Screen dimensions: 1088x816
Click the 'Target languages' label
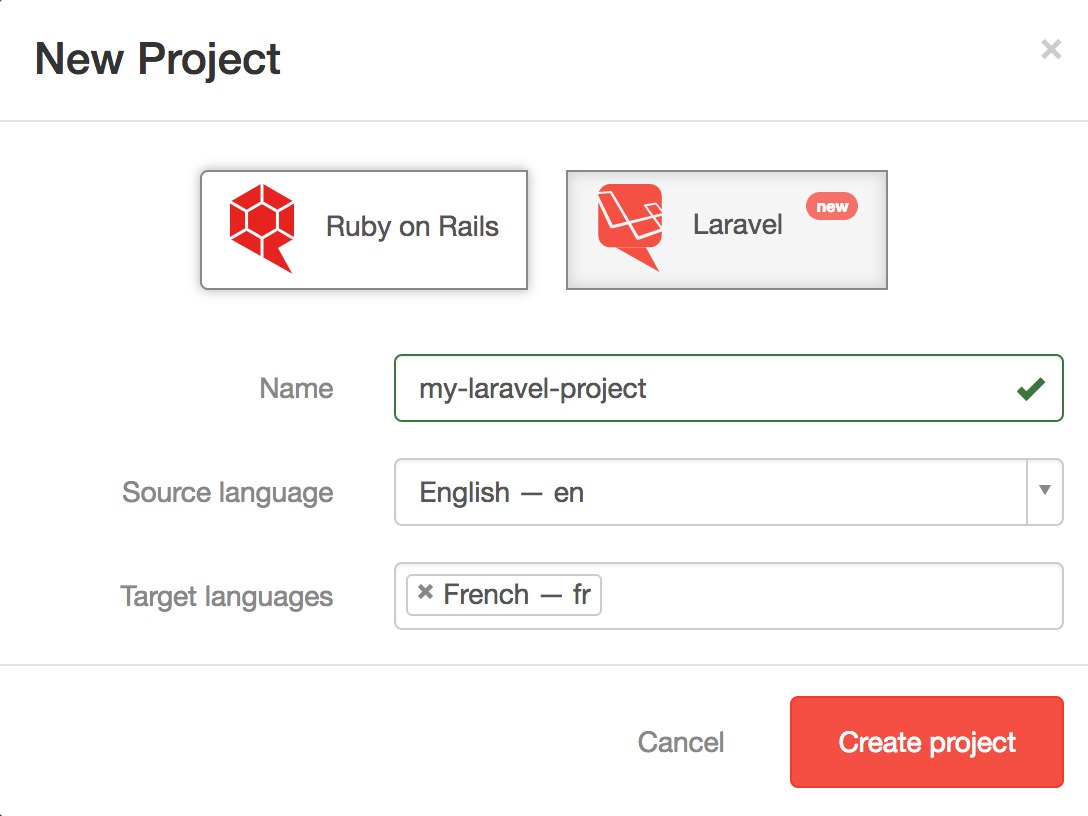227,597
